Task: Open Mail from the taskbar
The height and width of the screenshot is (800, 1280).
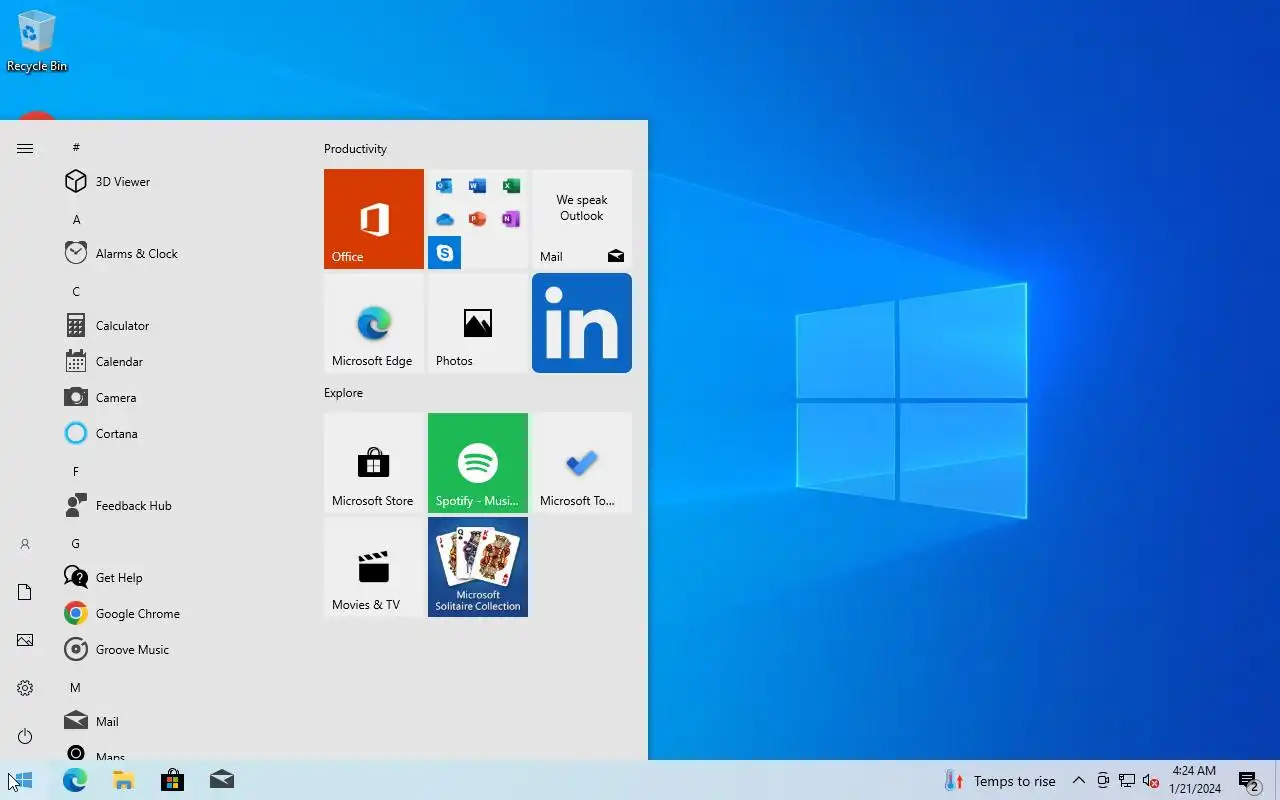Action: pyautogui.click(x=221, y=780)
